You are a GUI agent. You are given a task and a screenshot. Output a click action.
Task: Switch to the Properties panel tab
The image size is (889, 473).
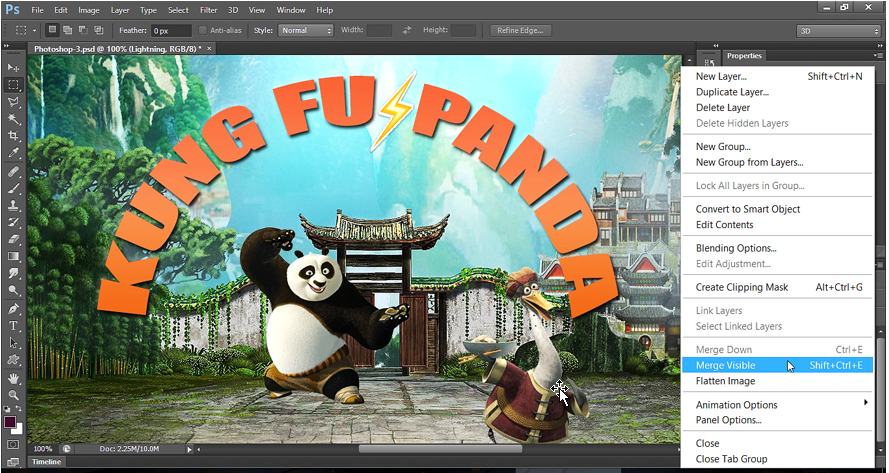[x=744, y=56]
